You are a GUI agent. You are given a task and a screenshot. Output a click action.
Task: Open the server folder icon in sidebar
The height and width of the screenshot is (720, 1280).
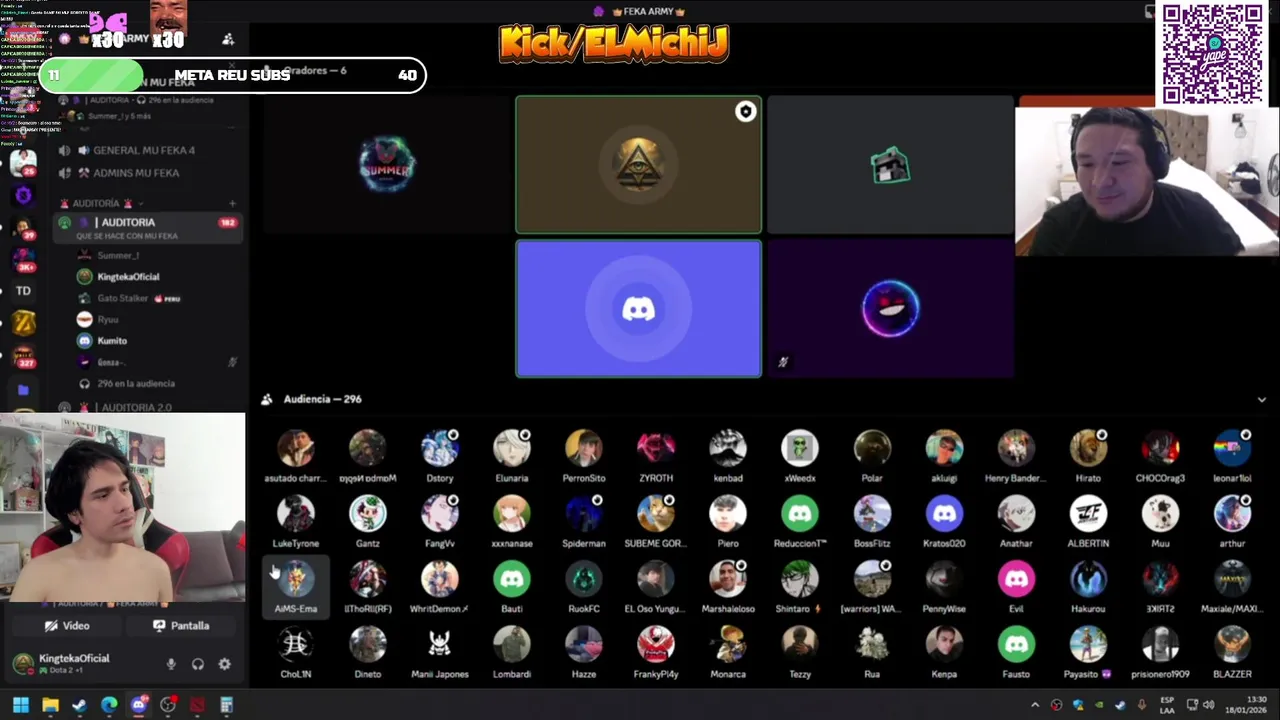point(23,390)
